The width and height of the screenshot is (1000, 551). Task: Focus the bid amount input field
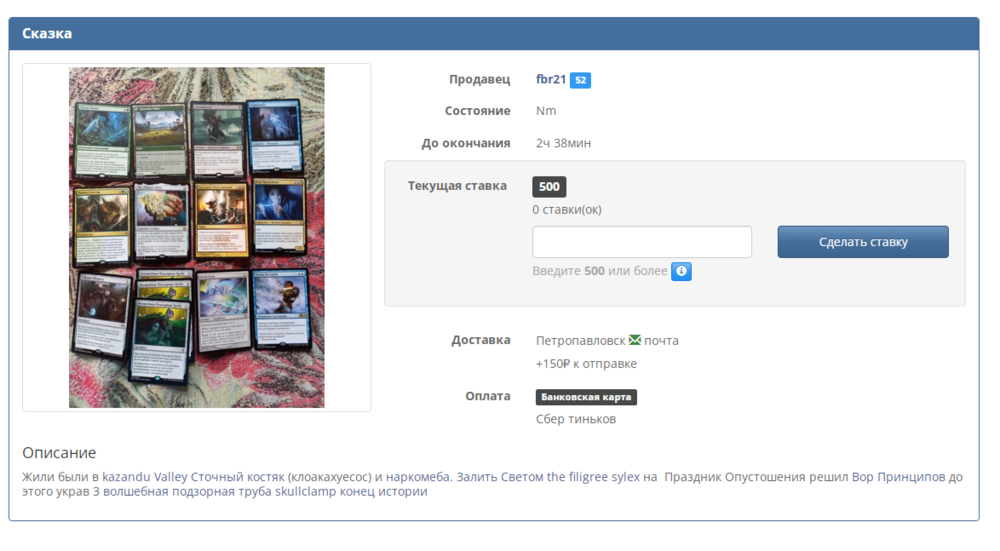pyautogui.click(x=641, y=242)
